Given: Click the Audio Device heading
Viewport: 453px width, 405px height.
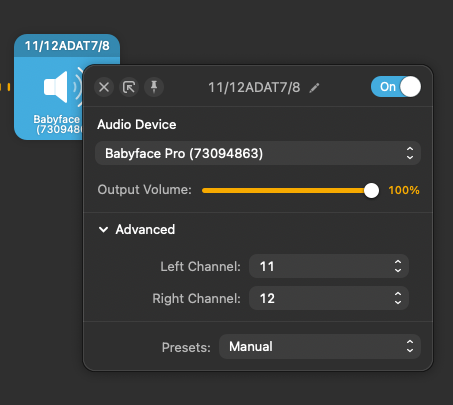Looking at the screenshot, I should pyautogui.click(x=137, y=125).
